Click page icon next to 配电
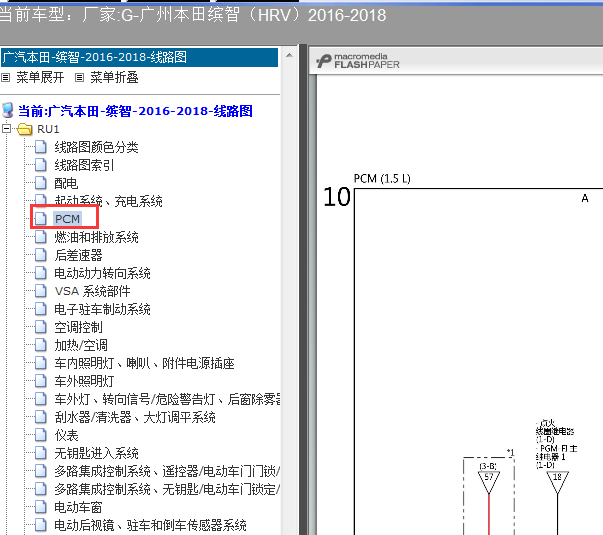Screen dimensions: 603x535 pos(41,183)
